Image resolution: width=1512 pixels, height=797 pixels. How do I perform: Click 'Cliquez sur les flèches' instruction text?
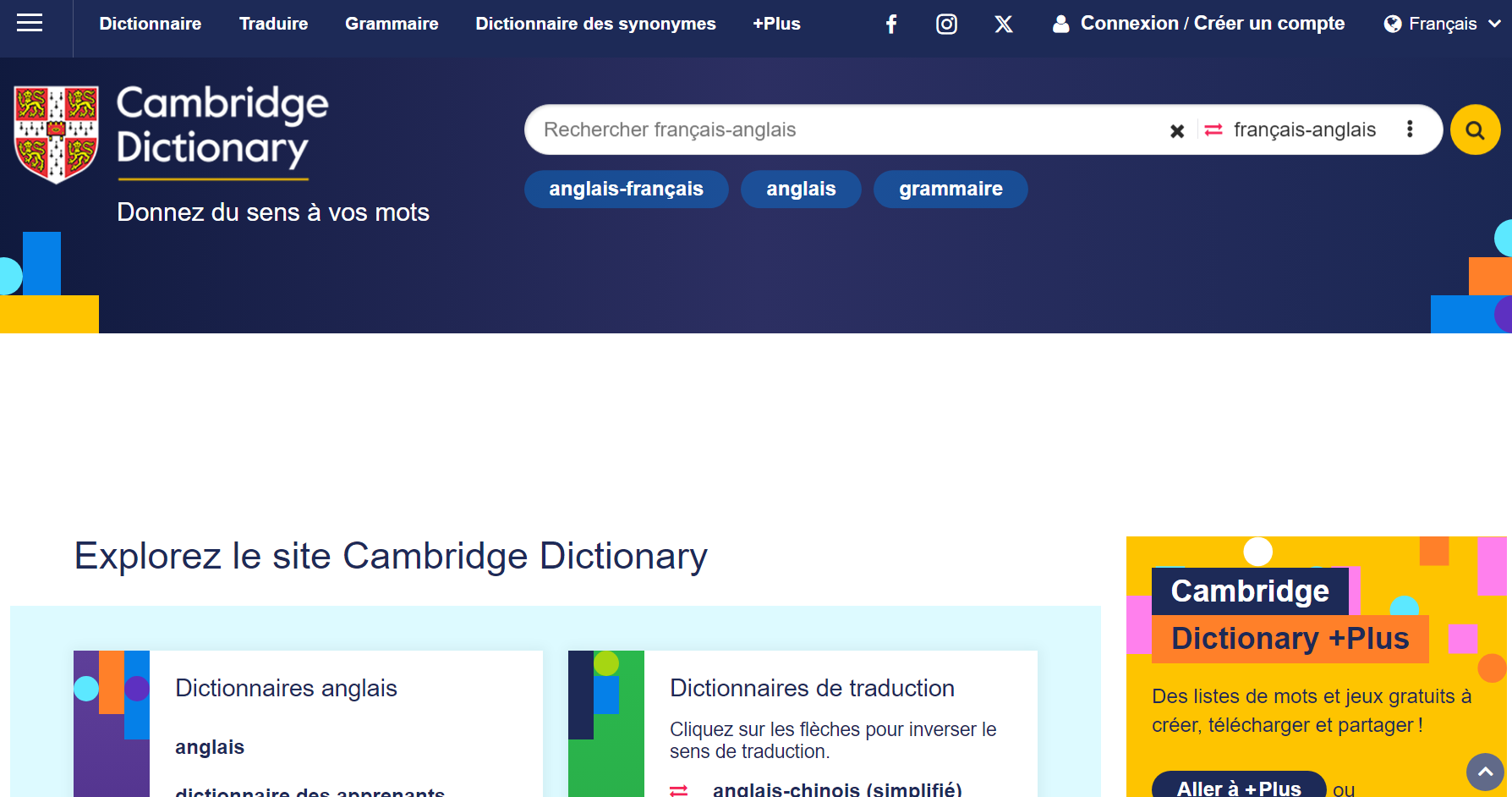click(x=833, y=740)
